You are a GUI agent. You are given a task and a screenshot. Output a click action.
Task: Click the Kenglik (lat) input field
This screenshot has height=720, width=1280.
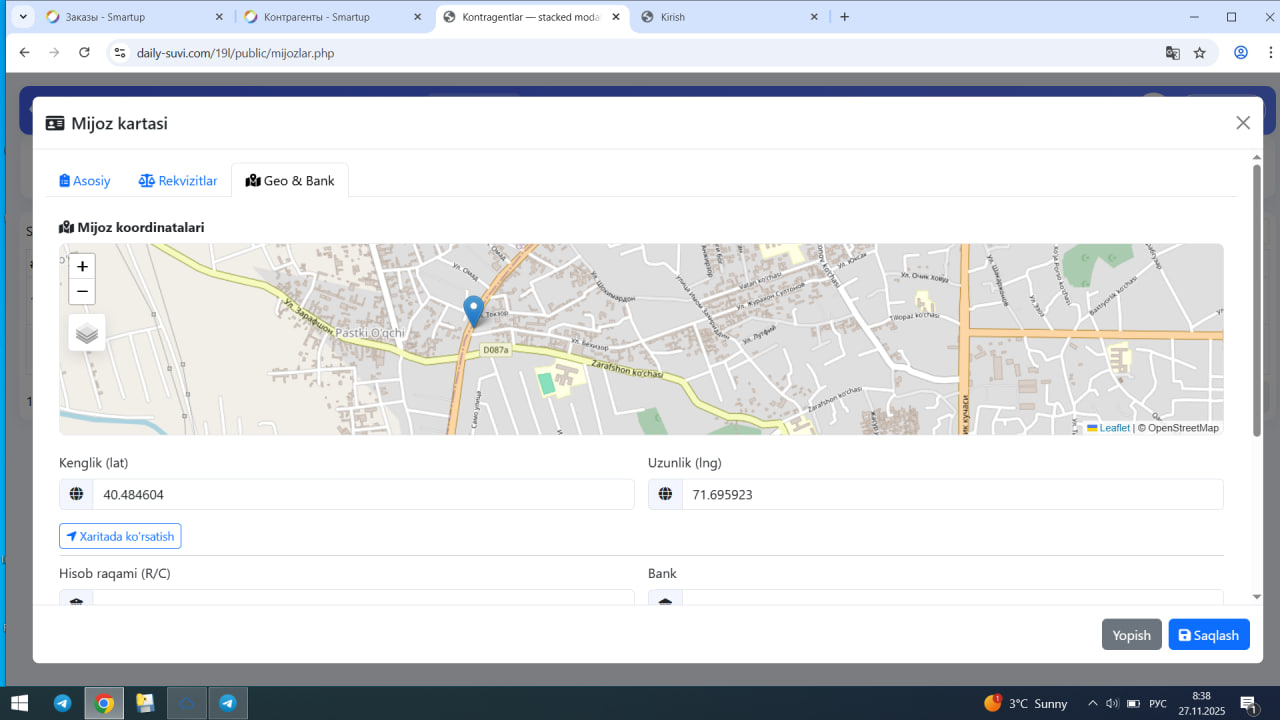tap(363, 494)
